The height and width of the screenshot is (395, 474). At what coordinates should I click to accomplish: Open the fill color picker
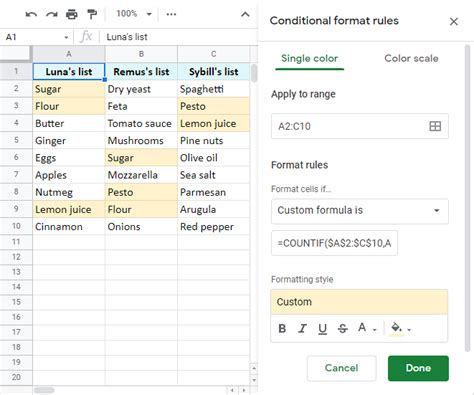point(400,329)
